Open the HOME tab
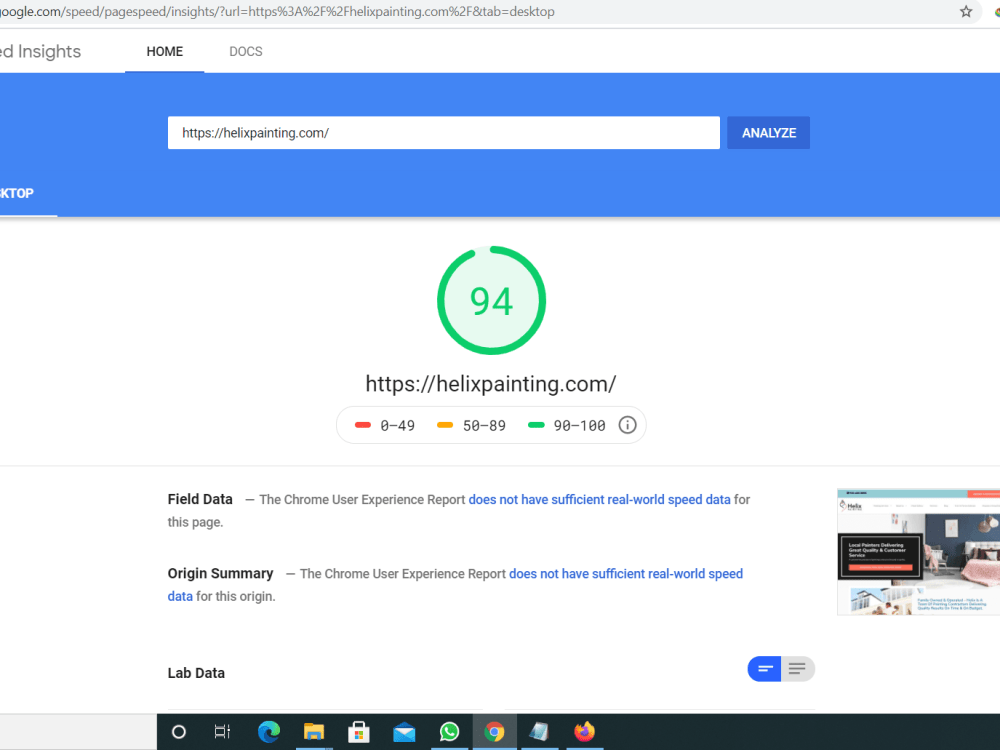The image size is (1000, 750). [x=165, y=51]
